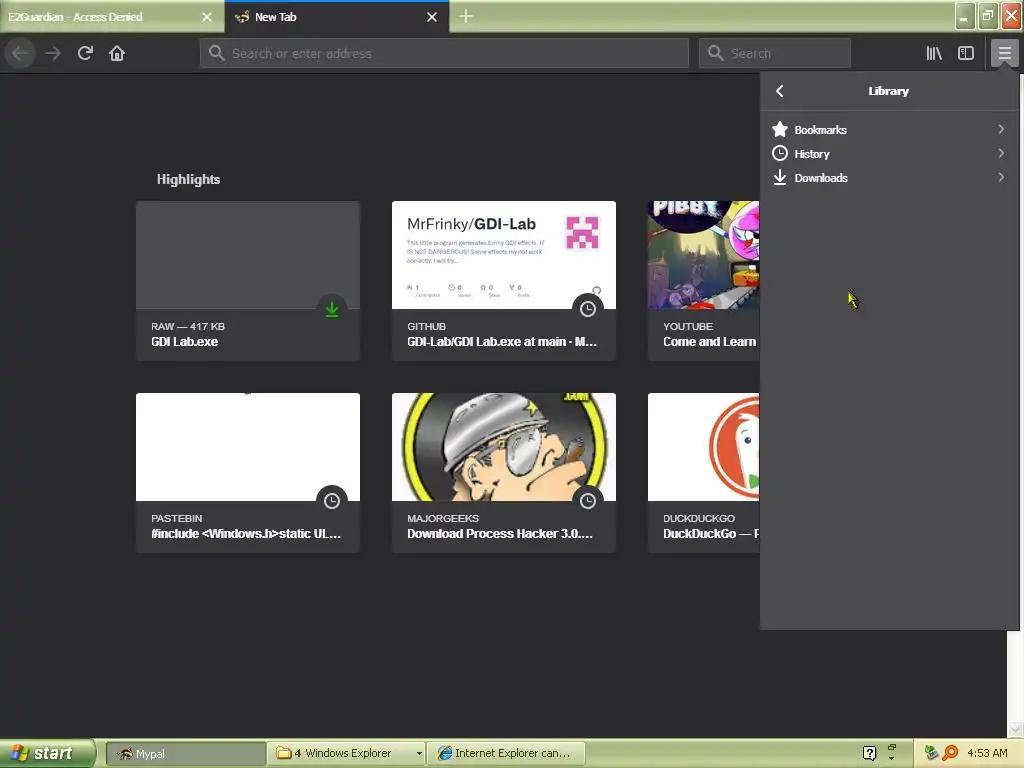The image size is (1024, 768).
Task: Go to the home page icon
Action: [x=117, y=53]
